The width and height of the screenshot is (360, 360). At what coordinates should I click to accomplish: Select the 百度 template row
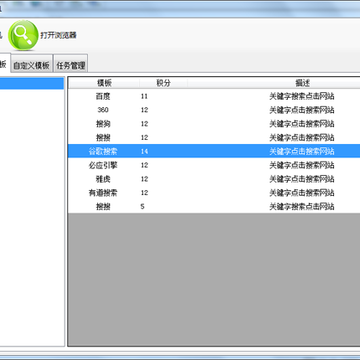pos(214,96)
